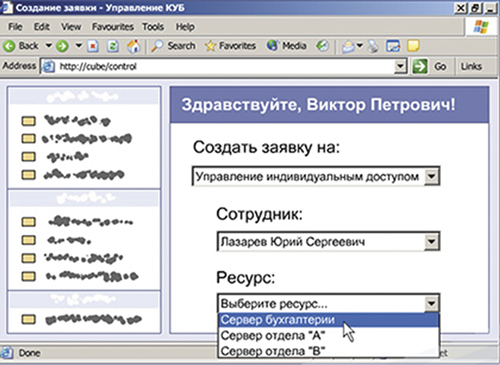Open the Tools menu

(x=153, y=27)
